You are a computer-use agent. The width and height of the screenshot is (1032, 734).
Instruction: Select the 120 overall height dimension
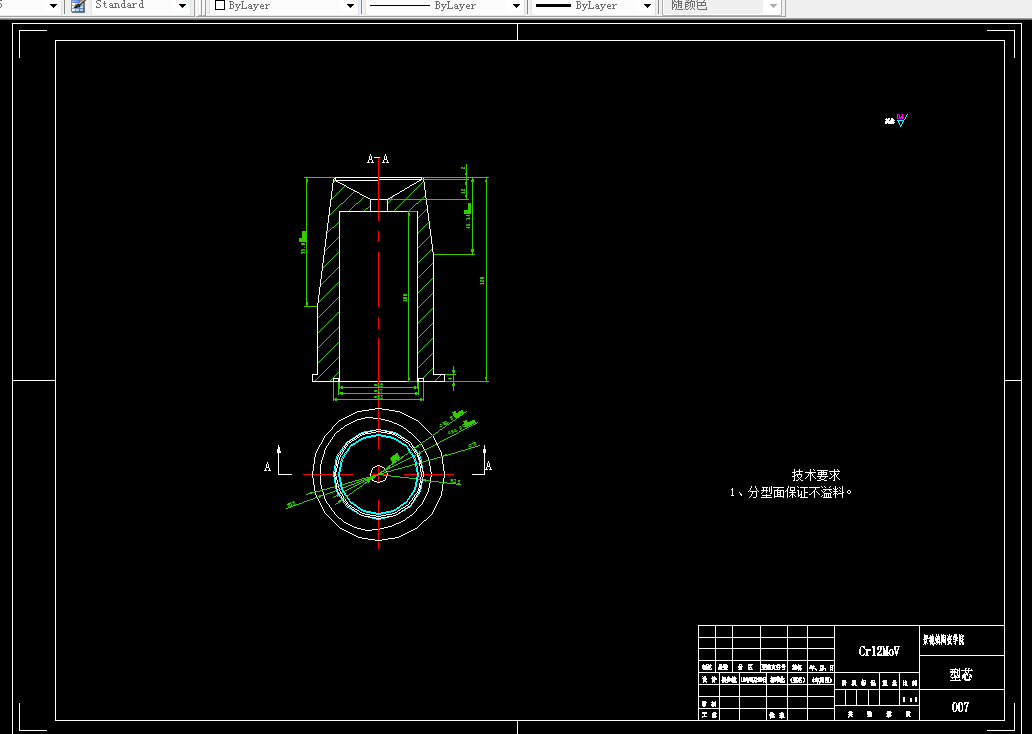482,280
